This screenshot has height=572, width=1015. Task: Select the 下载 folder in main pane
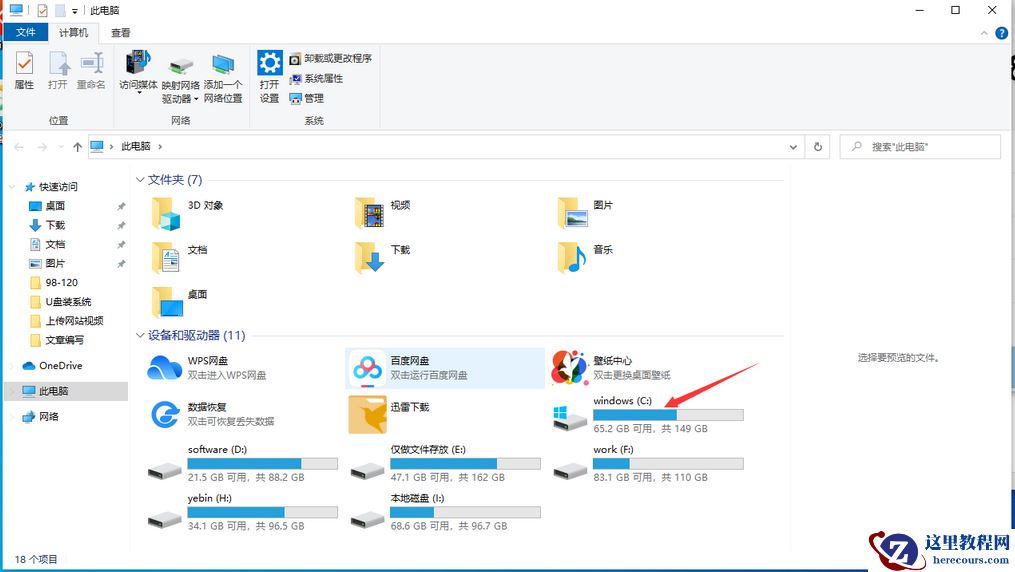pyautogui.click(x=369, y=258)
